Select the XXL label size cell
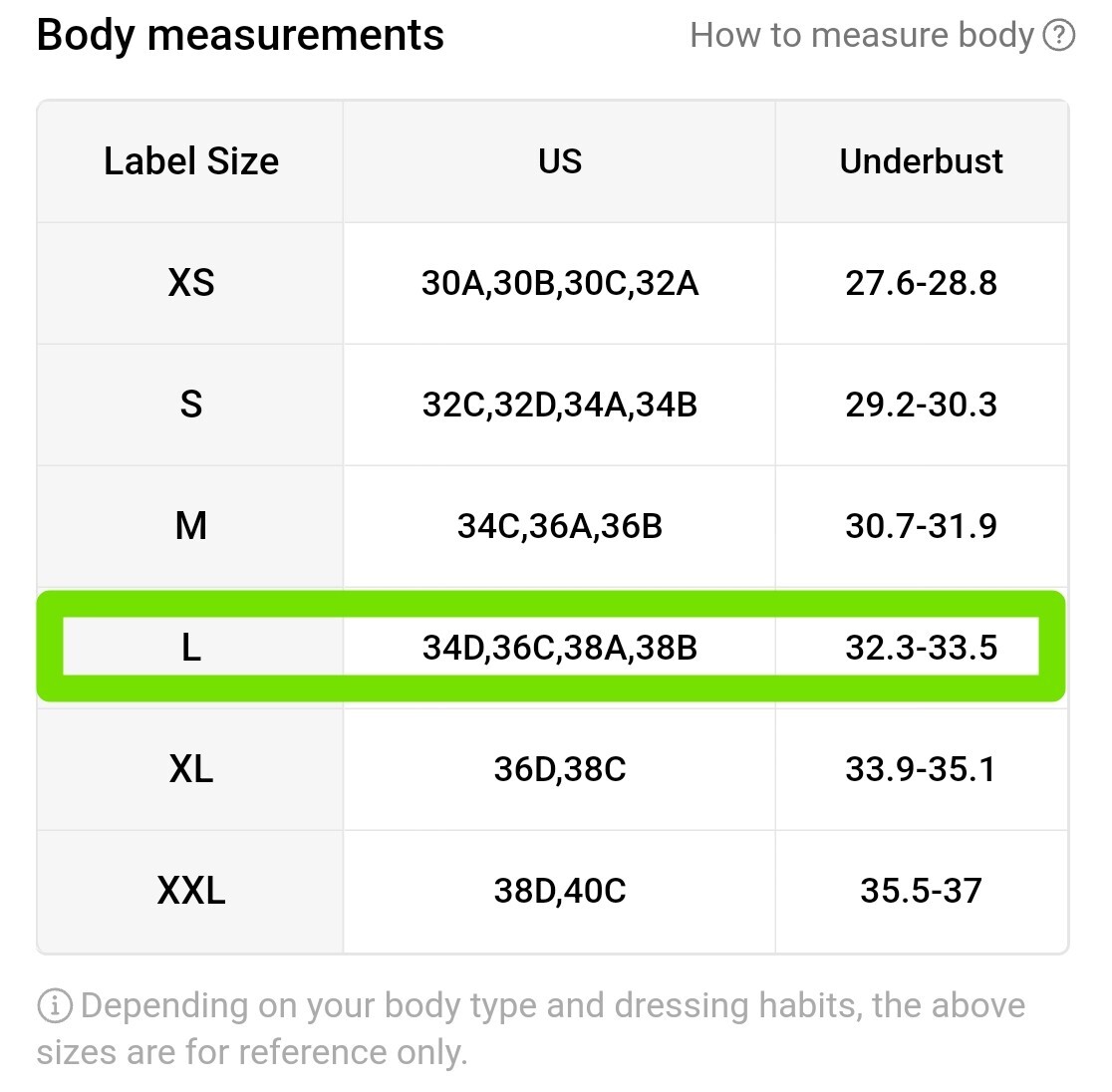The image size is (1112, 1092). [190, 892]
